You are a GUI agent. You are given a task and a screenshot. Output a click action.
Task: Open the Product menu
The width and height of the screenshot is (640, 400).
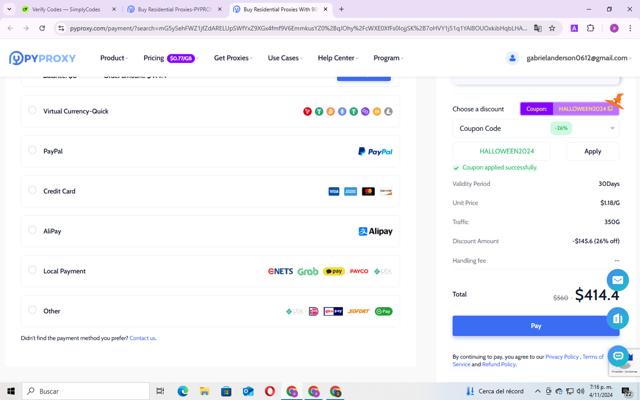pos(113,58)
